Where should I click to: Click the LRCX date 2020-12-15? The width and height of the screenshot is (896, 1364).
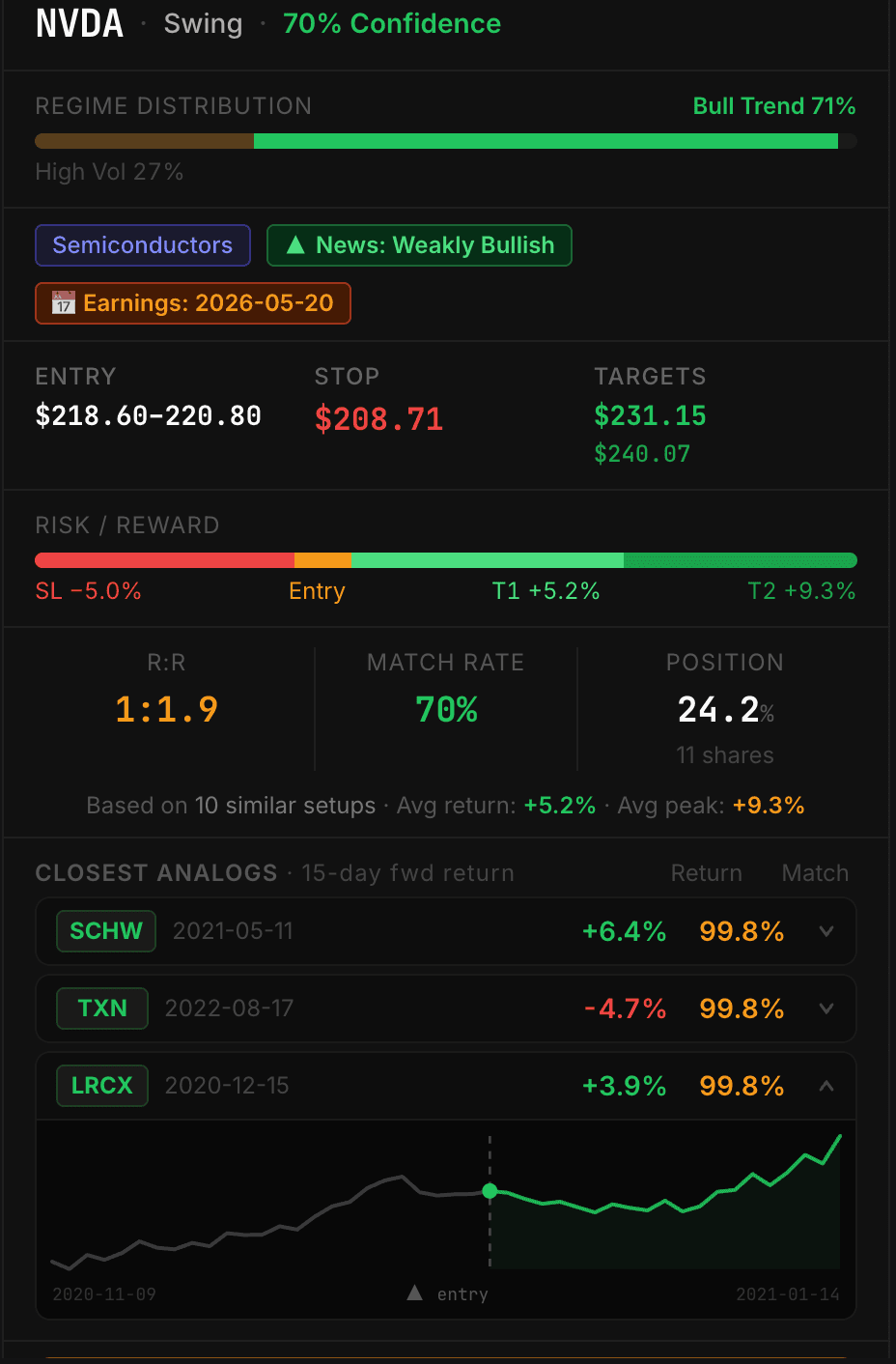(227, 1086)
